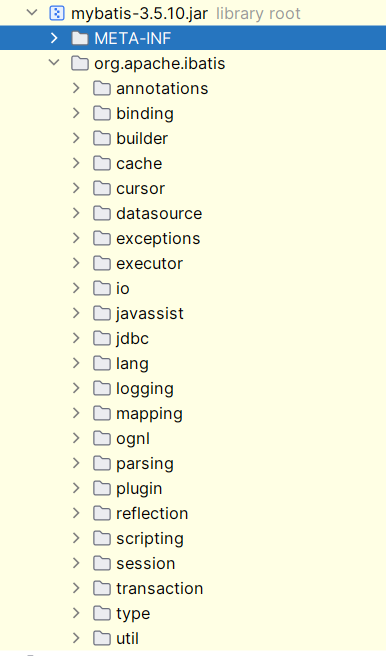Expand the transaction package arrow
The image size is (386, 656).
[x=76, y=588]
